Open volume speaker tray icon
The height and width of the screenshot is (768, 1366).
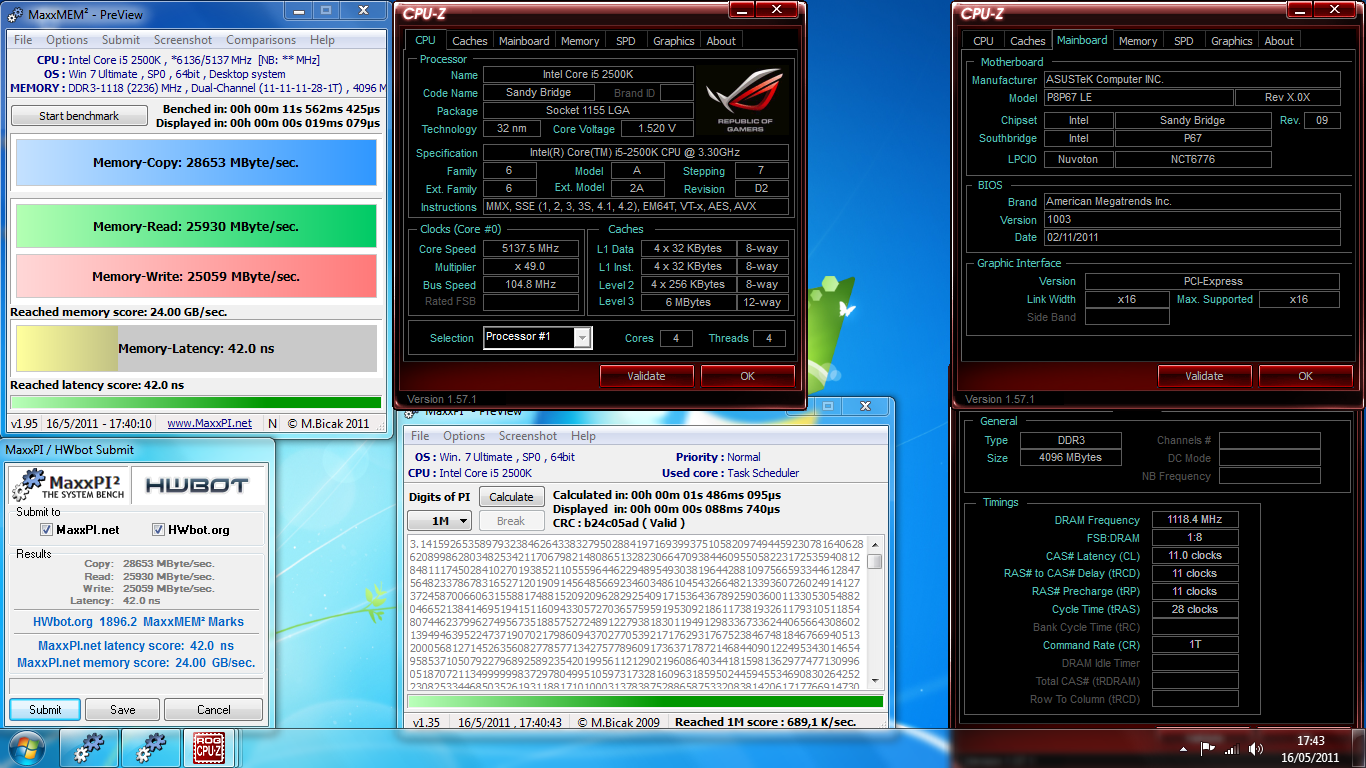1255,748
